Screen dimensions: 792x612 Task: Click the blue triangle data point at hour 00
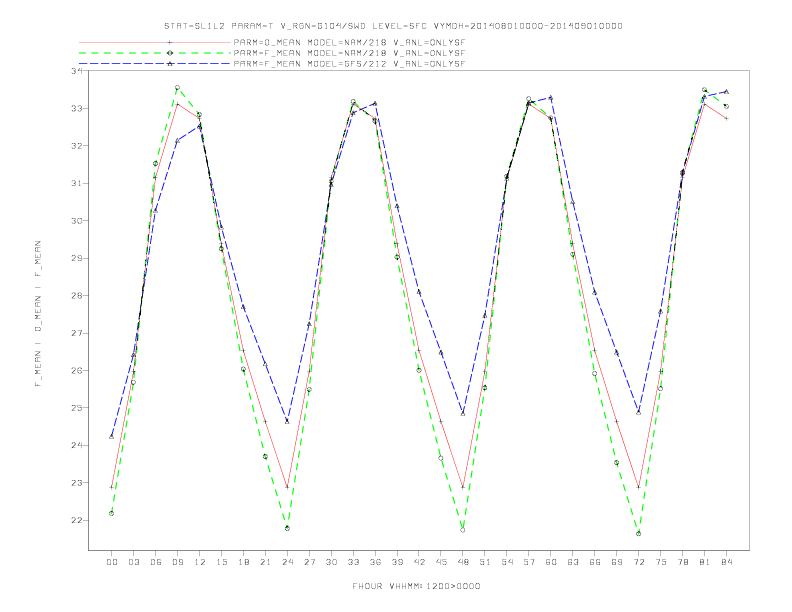point(112,436)
